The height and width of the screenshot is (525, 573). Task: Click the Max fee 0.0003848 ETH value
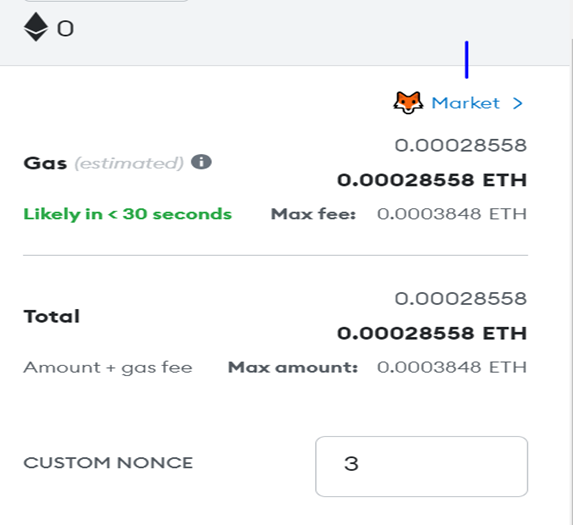[452, 214]
